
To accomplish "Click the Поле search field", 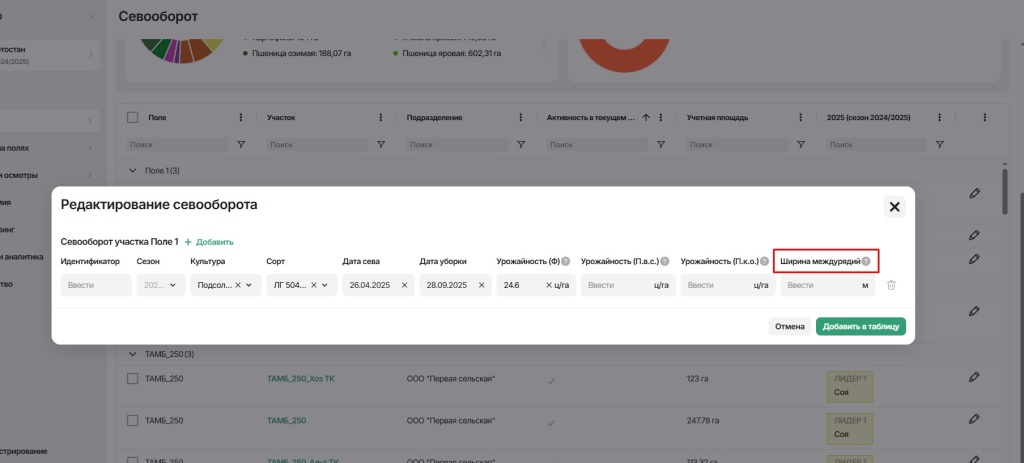I will (x=178, y=144).
